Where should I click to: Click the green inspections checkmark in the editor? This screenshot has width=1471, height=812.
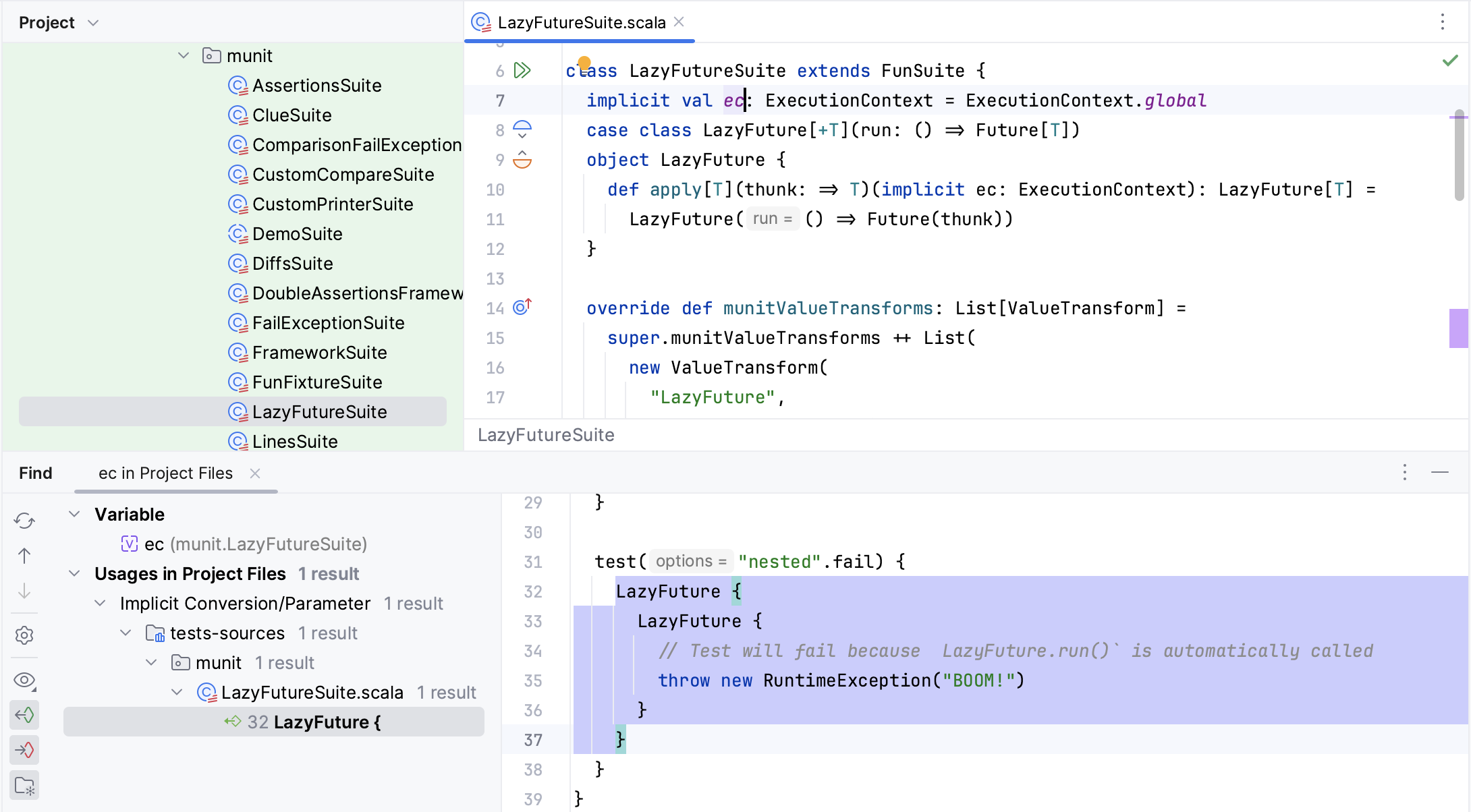click(1451, 60)
